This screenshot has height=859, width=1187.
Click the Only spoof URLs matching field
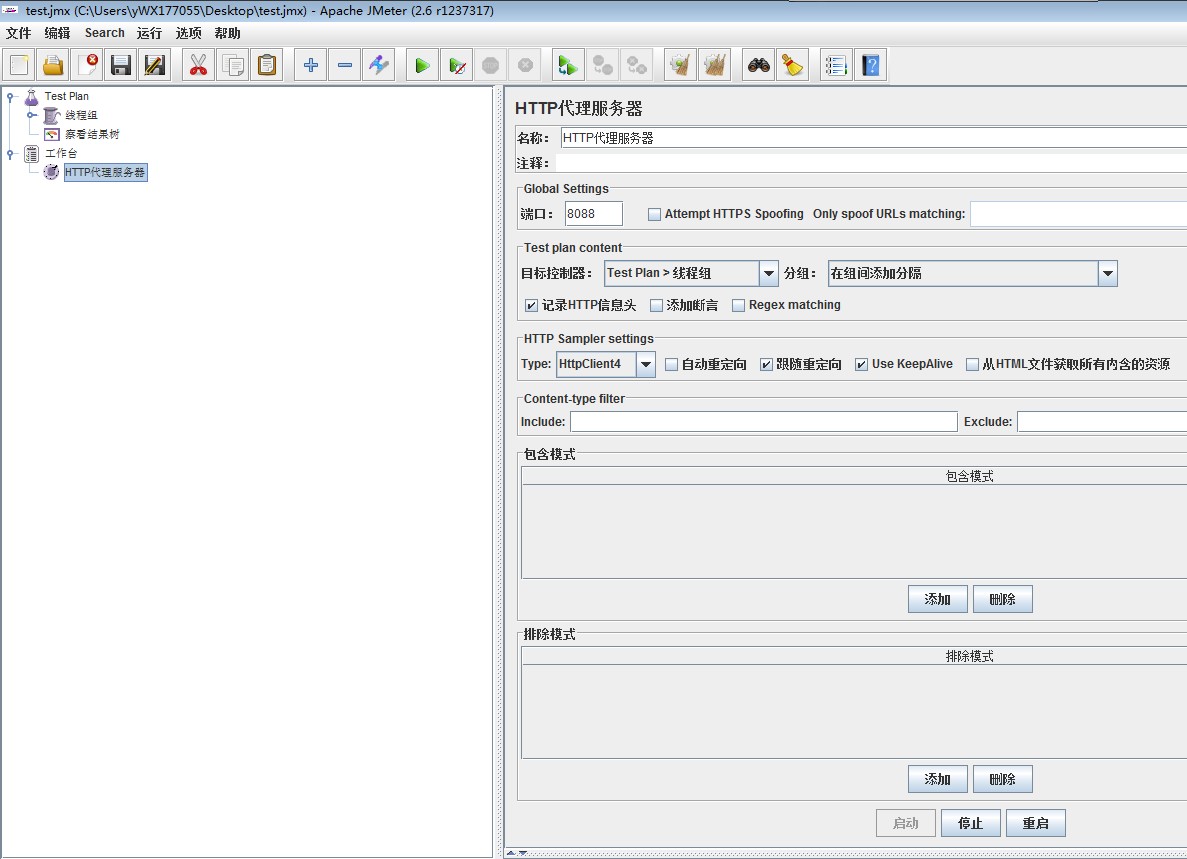[x=1079, y=214]
